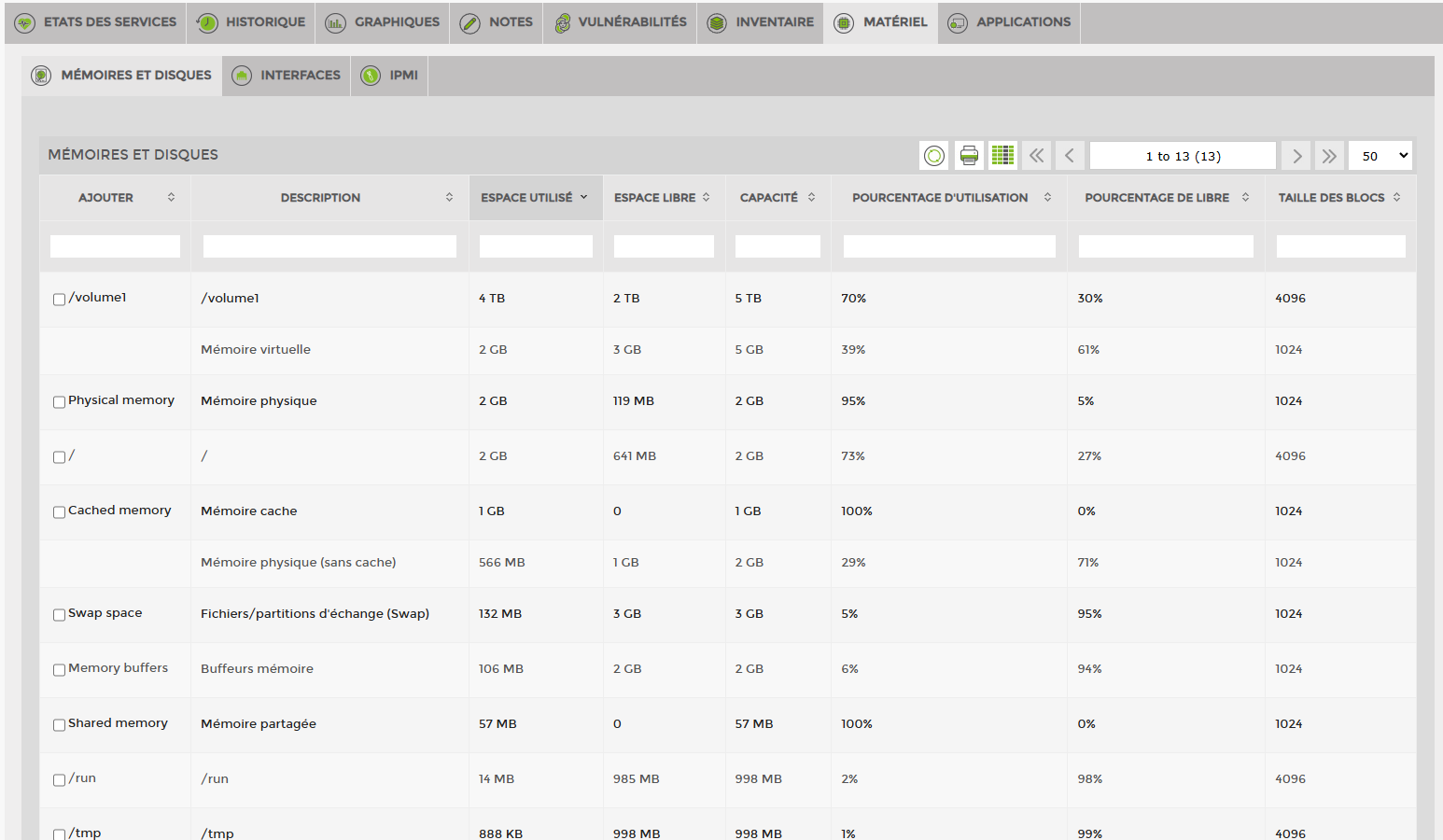The image size is (1443, 840).
Task: Click the Capacité filter field
Action: point(778,246)
